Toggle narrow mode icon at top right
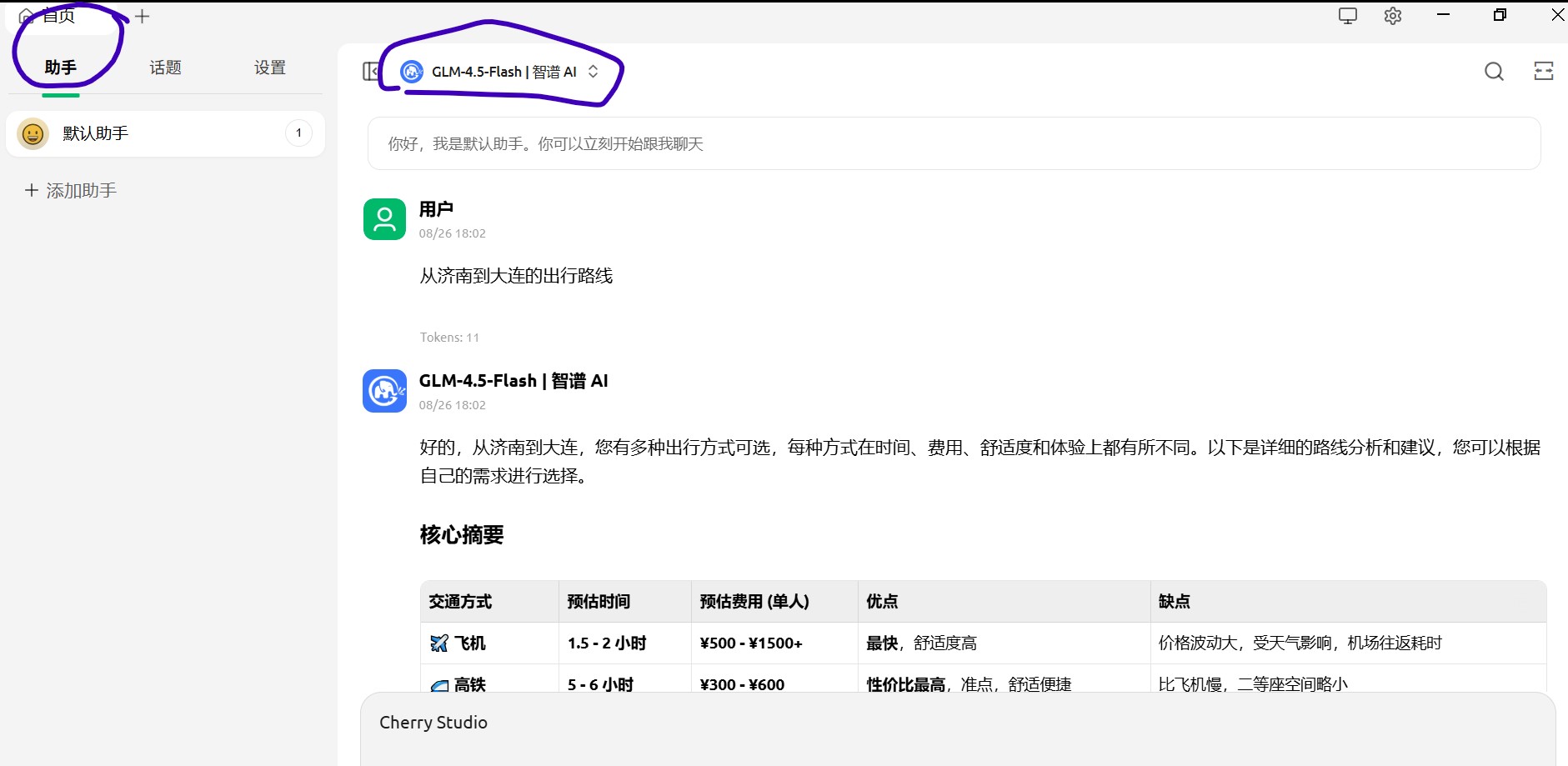 [1544, 71]
